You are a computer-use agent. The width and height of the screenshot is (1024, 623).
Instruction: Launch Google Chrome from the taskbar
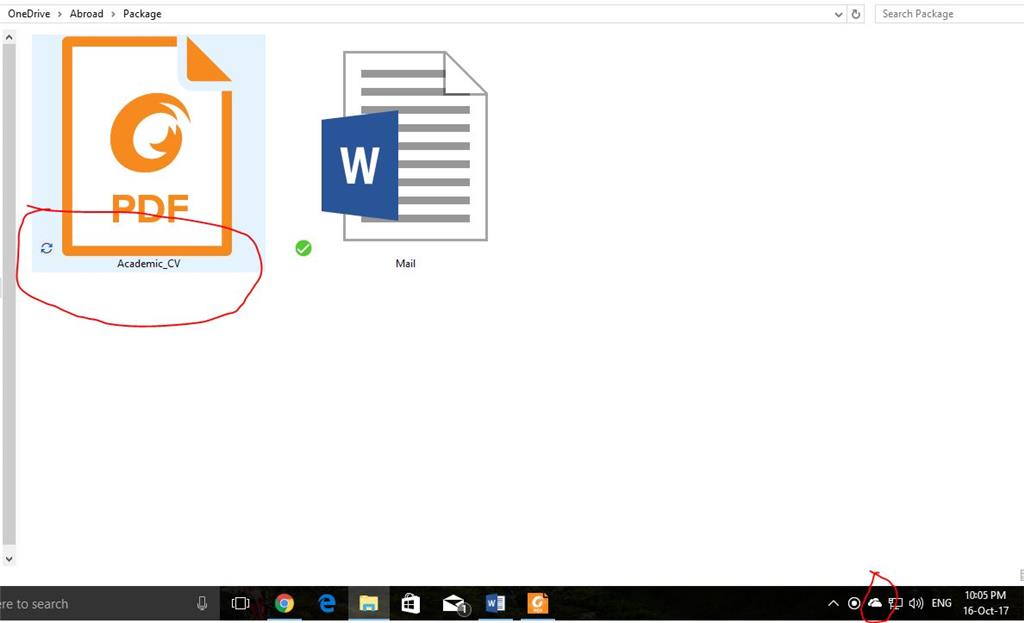click(284, 603)
